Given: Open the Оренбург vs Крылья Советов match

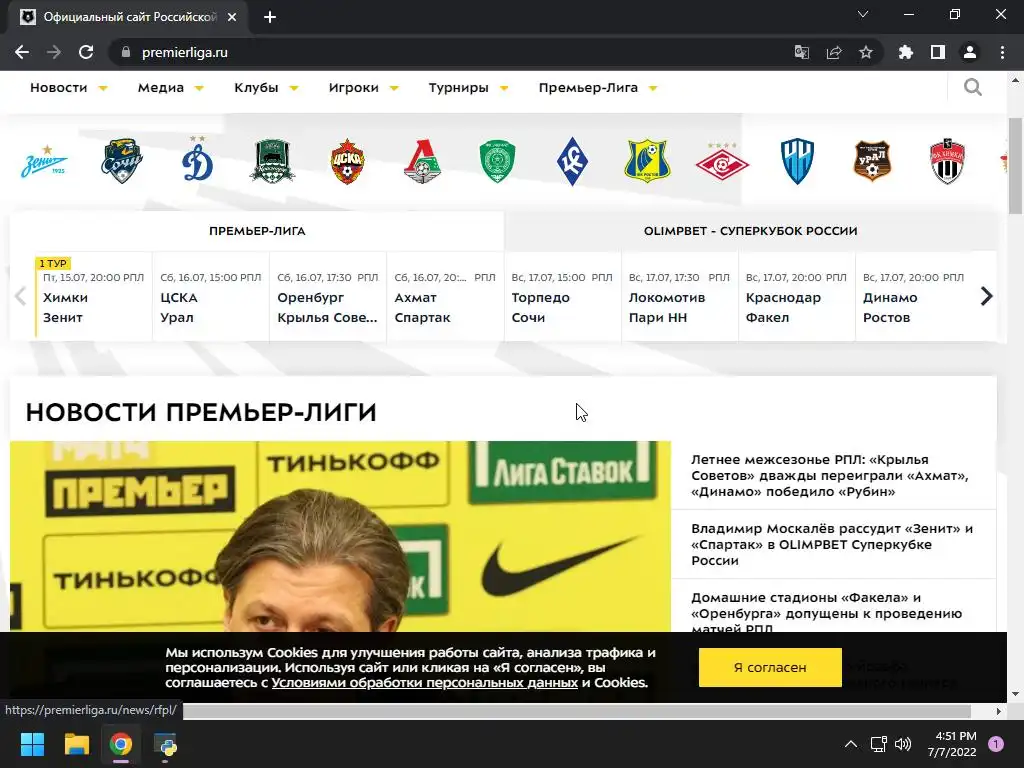Looking at the screenshot, I should [x=328, y=296].
